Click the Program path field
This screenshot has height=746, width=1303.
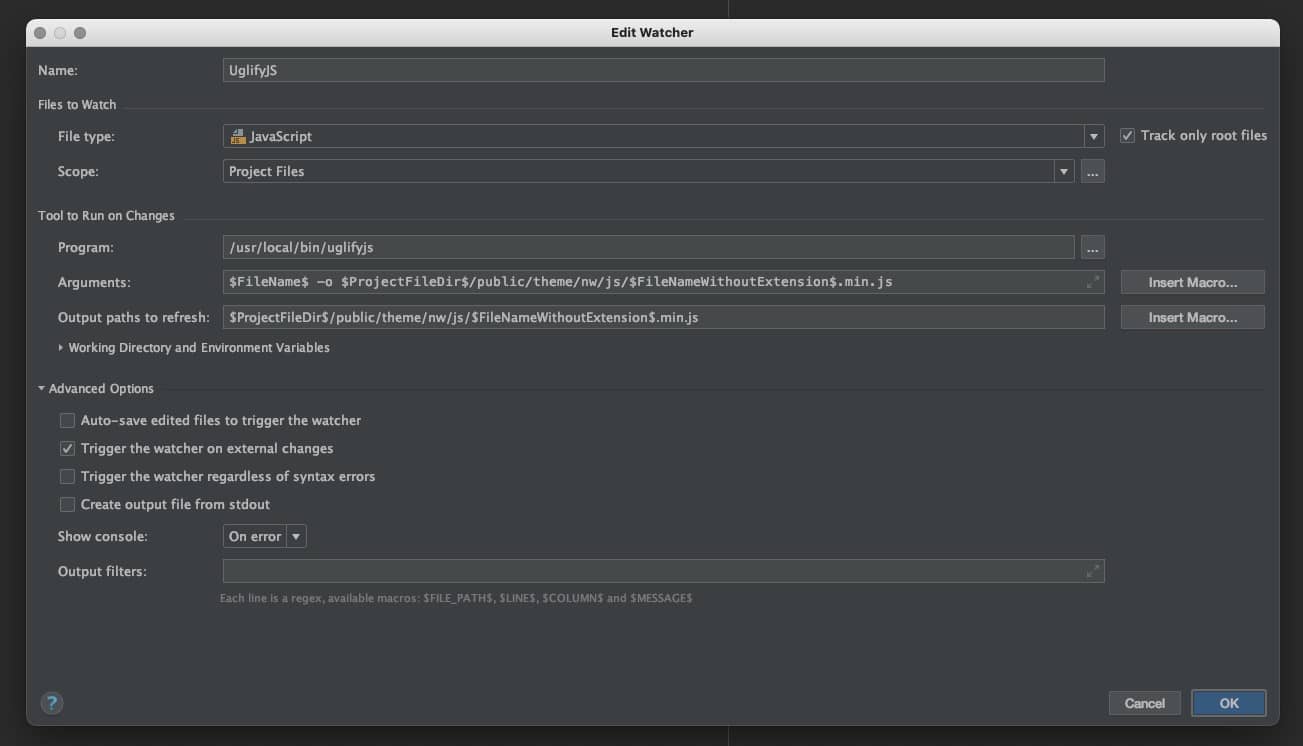coord(648,247)
